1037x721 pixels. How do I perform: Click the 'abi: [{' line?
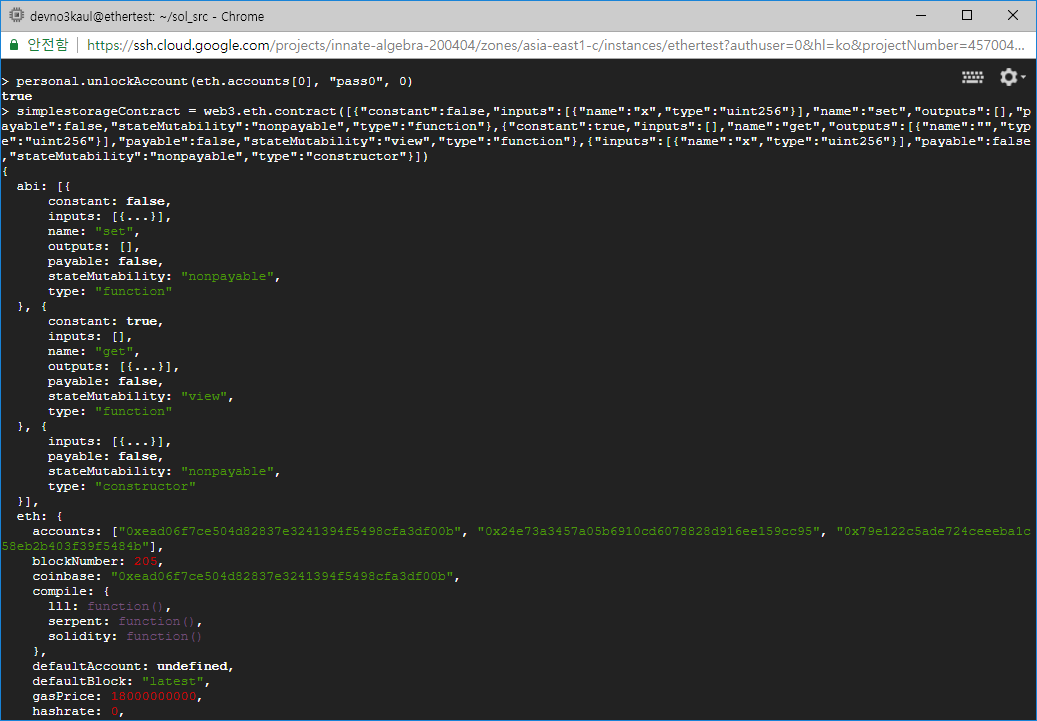coord(44,186)
